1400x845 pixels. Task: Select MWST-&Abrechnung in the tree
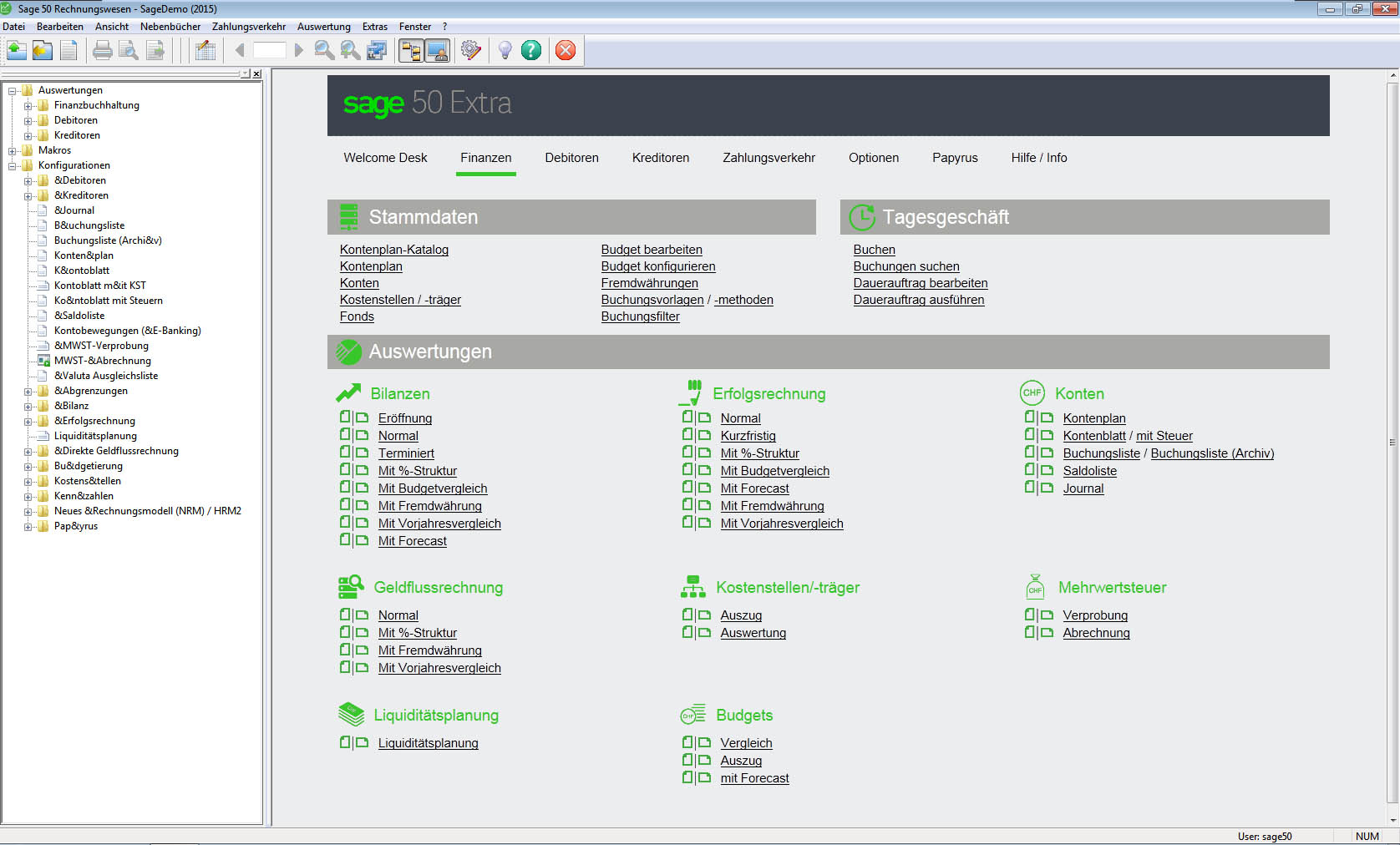pos(103,361)
